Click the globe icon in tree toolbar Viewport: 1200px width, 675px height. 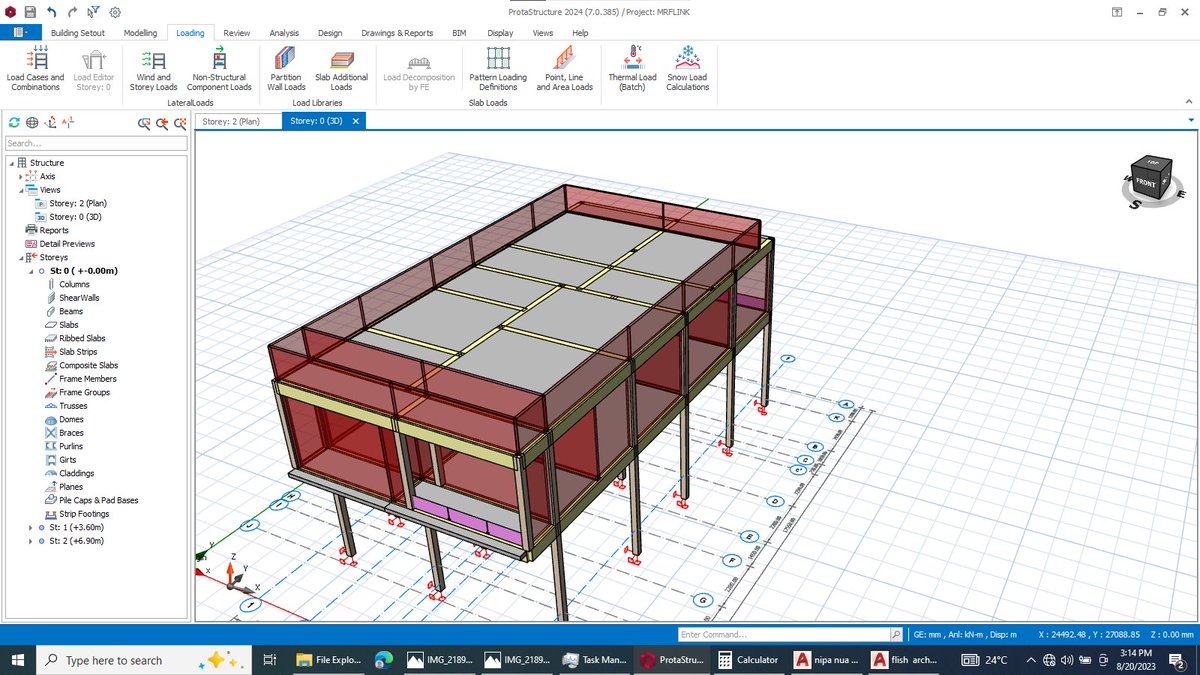pos(32,123)
